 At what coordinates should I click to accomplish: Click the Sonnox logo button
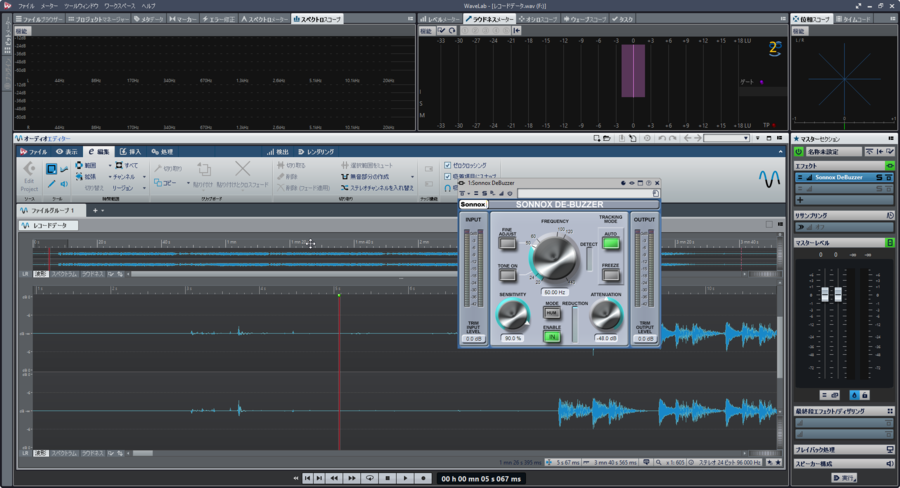(474, 204)
